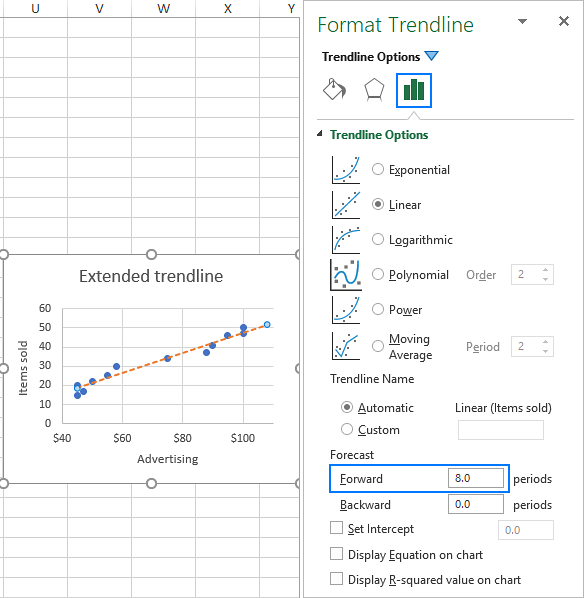The image size is (585, 598).
Task: Decrease the Moving Average Period spinner
Action: pyautogui.click(x=545, y=351)
